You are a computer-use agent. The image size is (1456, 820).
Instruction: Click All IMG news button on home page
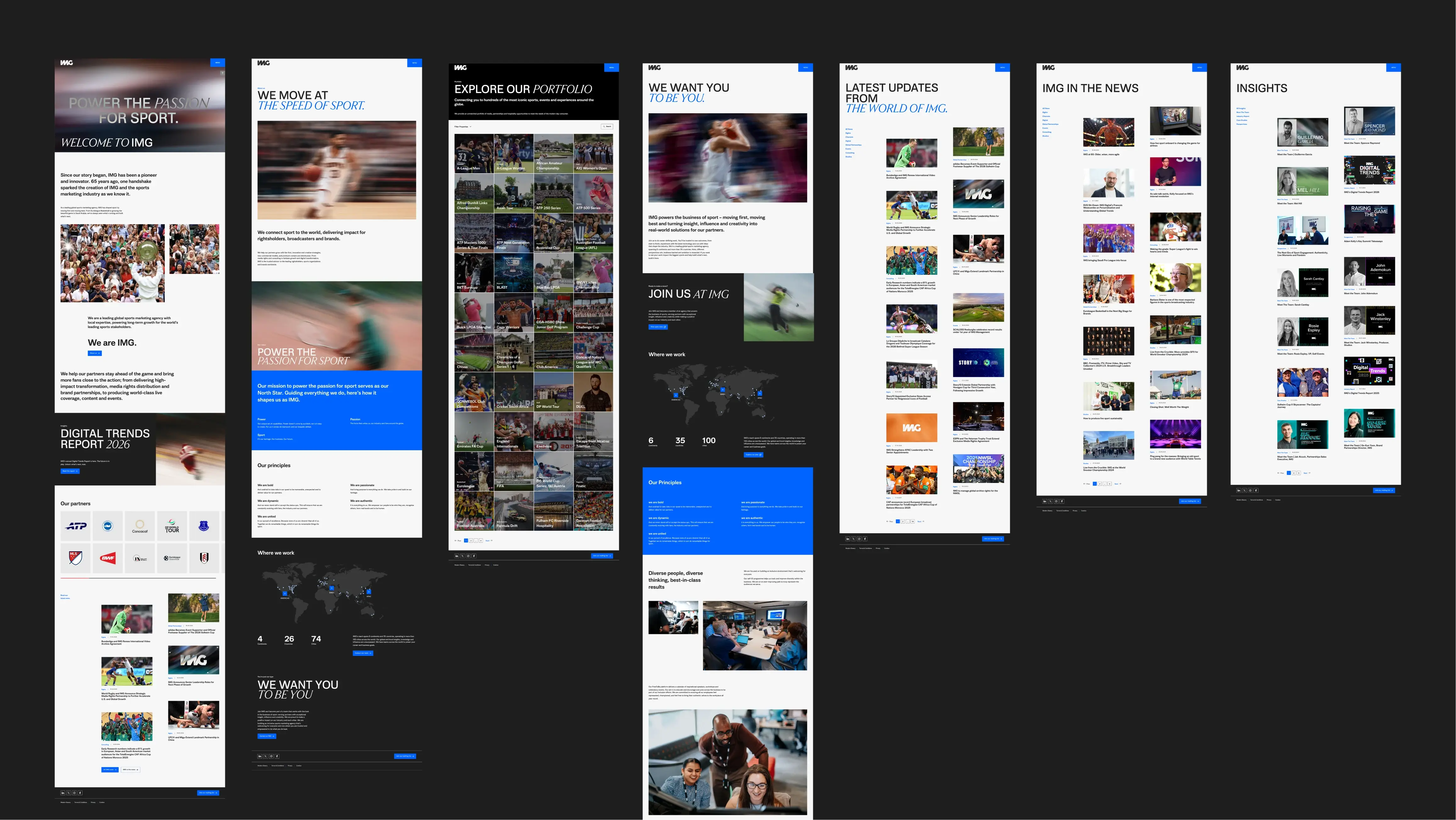[x=110, y=769]
